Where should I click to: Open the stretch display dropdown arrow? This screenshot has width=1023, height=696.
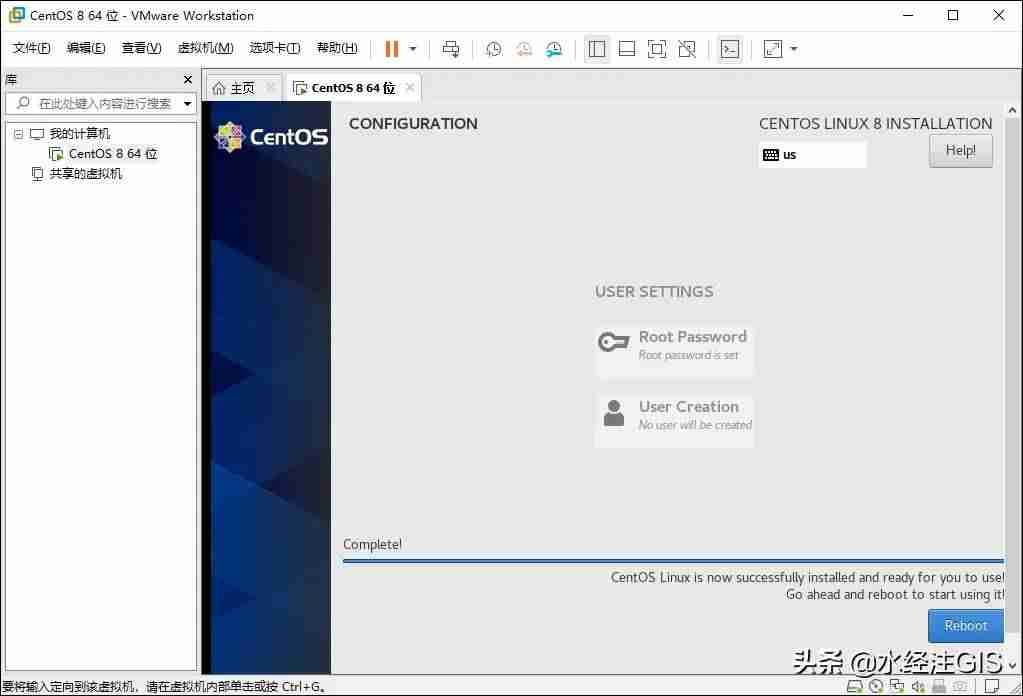pos(793,49)
